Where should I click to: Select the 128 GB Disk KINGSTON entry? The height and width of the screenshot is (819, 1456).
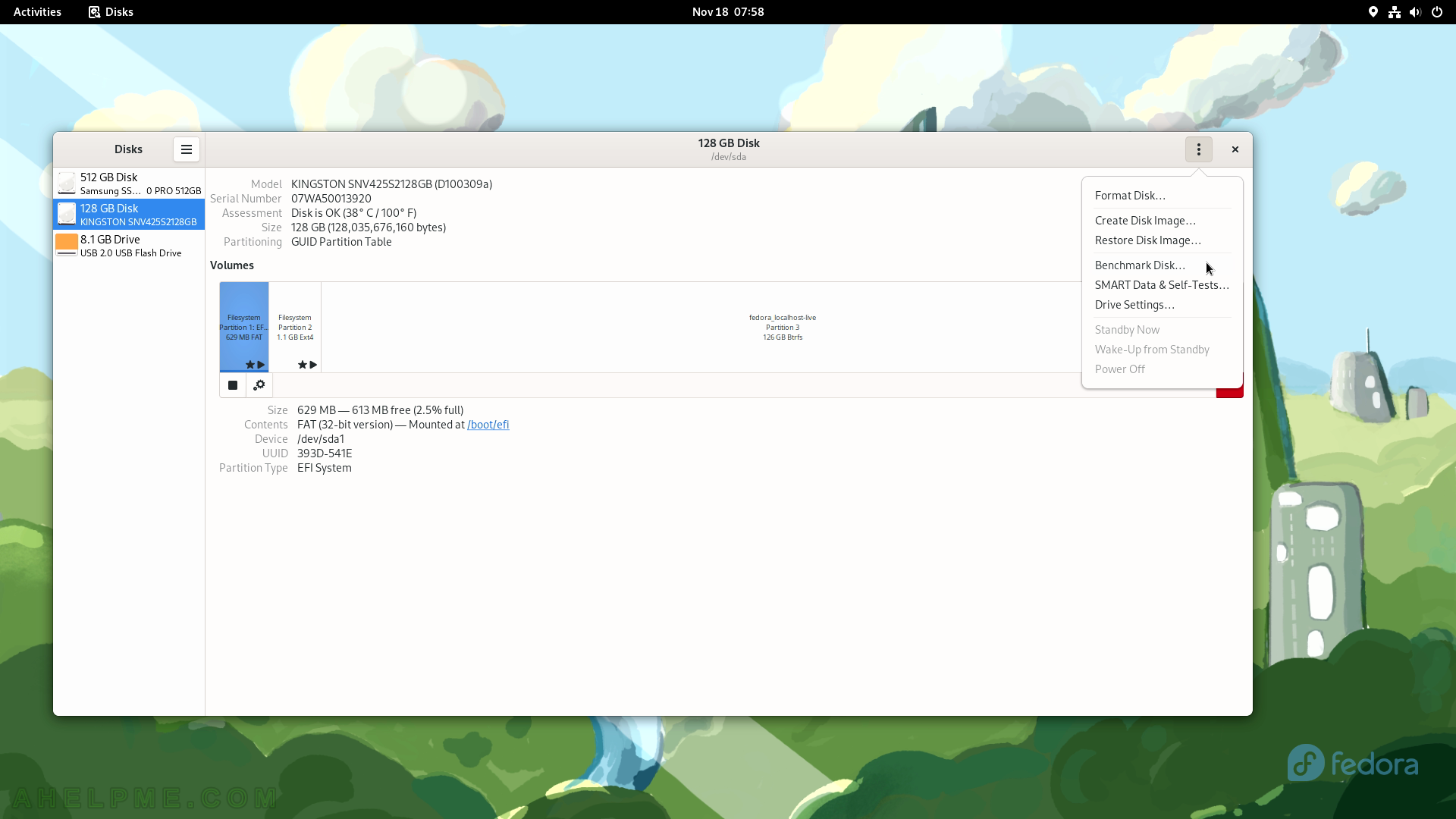pyautogui.click(x=129, y=215)
